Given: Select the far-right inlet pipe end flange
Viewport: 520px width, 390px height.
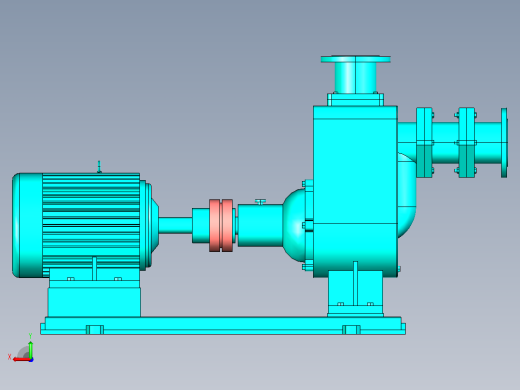Looking at the screenshot, I should 504,143.
